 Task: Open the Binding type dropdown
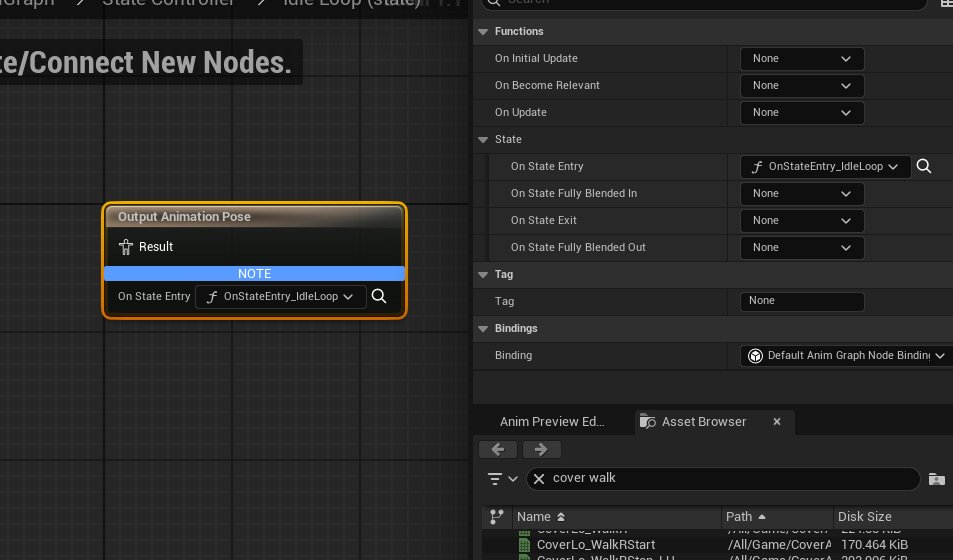846,356
